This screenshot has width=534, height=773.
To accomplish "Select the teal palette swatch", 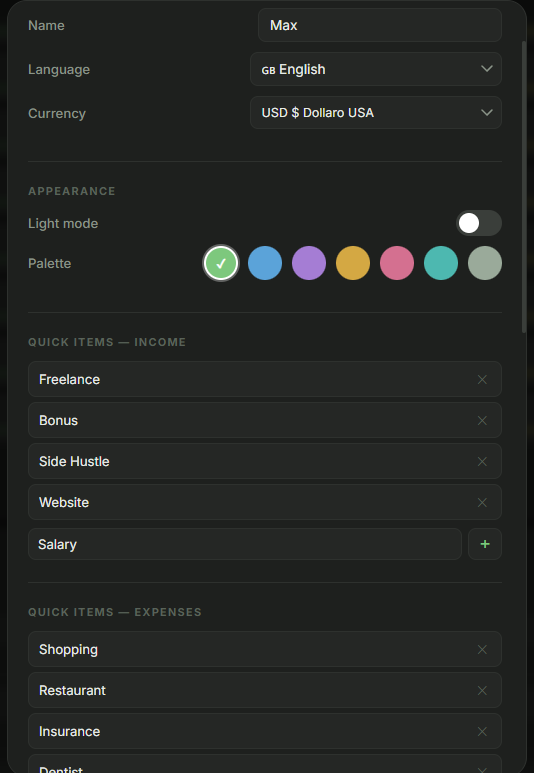I will [x=441, y=263].
